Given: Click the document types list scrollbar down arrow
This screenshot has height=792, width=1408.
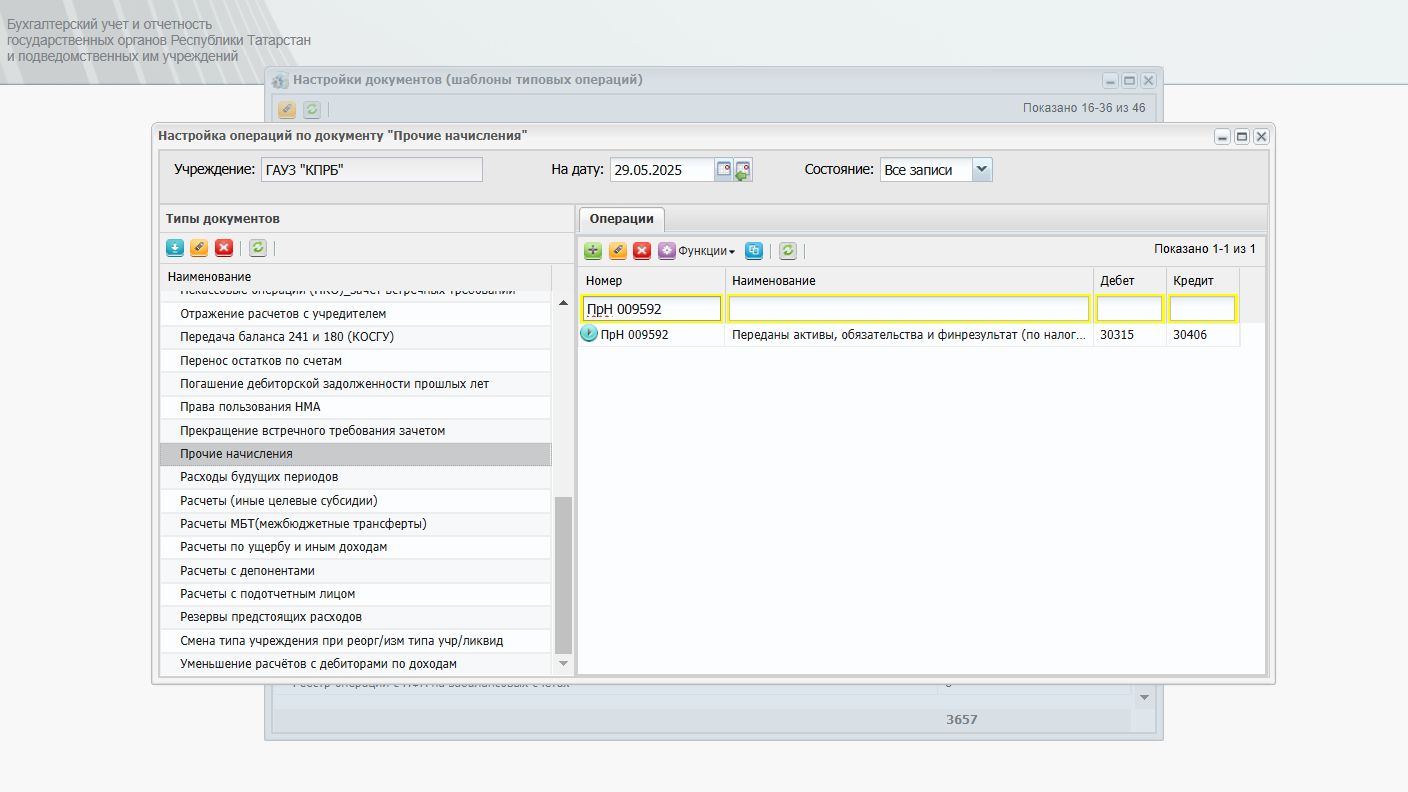Looking at the screenshot, I should click(562, 663).
